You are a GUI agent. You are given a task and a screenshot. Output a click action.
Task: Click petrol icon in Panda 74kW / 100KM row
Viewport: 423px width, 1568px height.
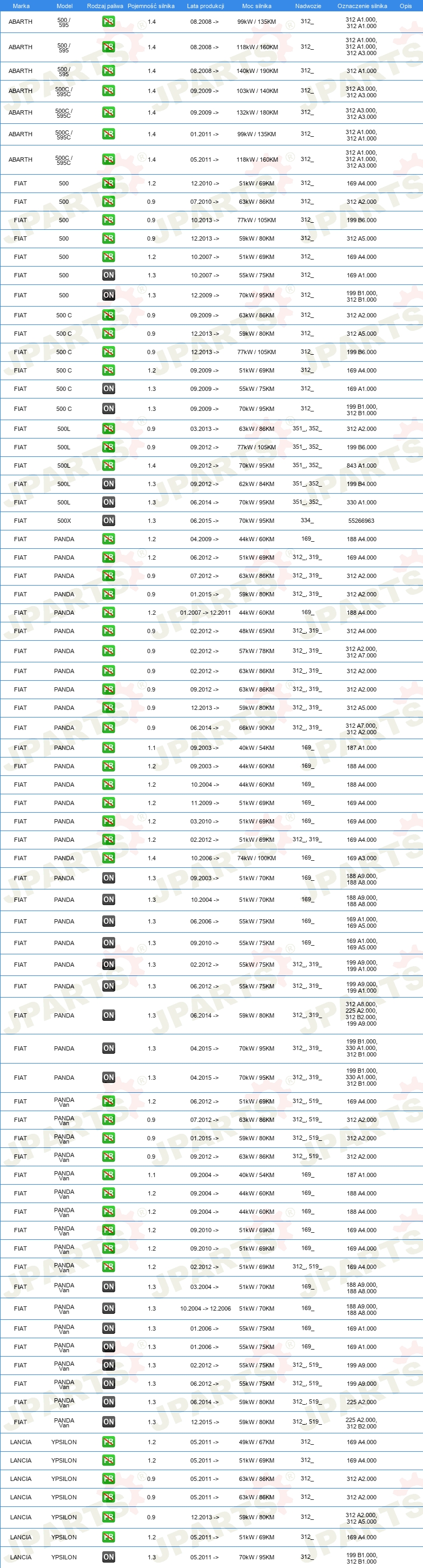[108, 858]
